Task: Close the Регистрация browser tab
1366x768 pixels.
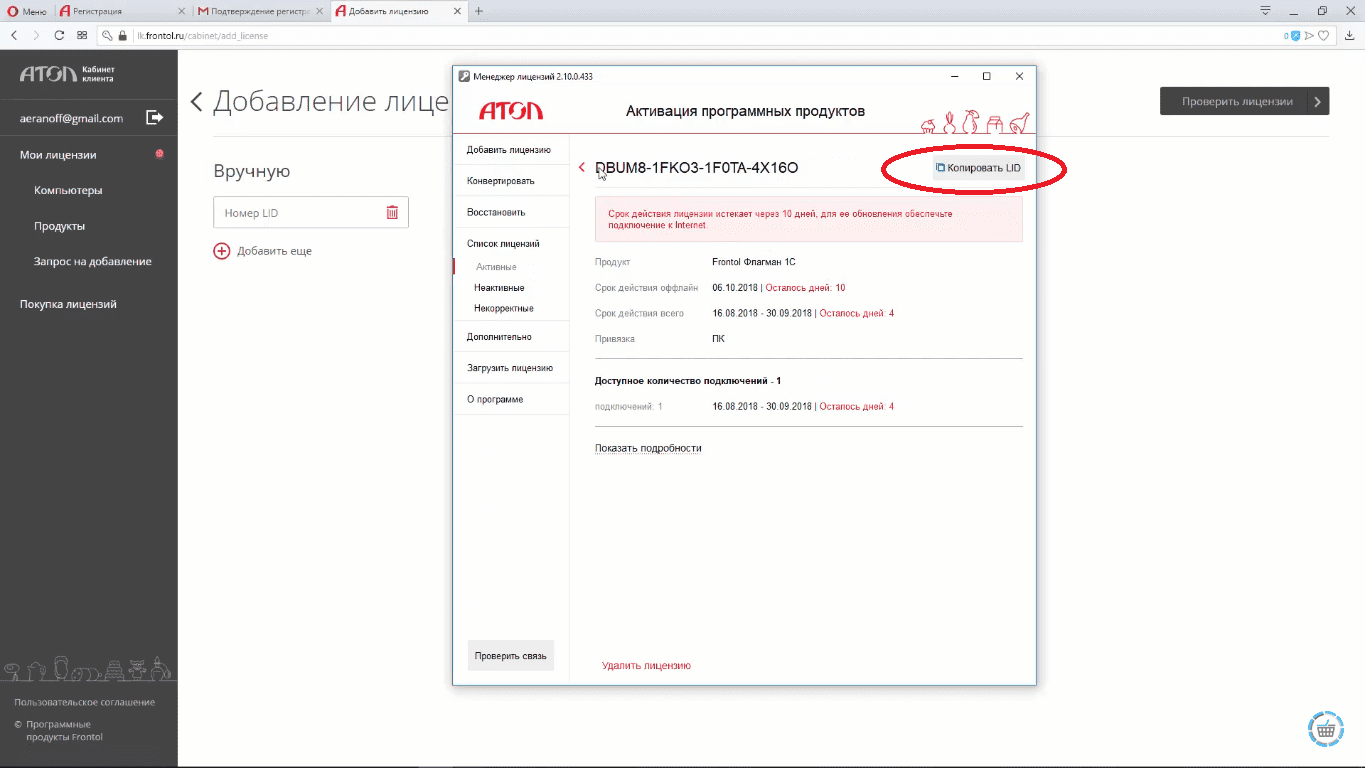Action: click(x=181, y=11)
